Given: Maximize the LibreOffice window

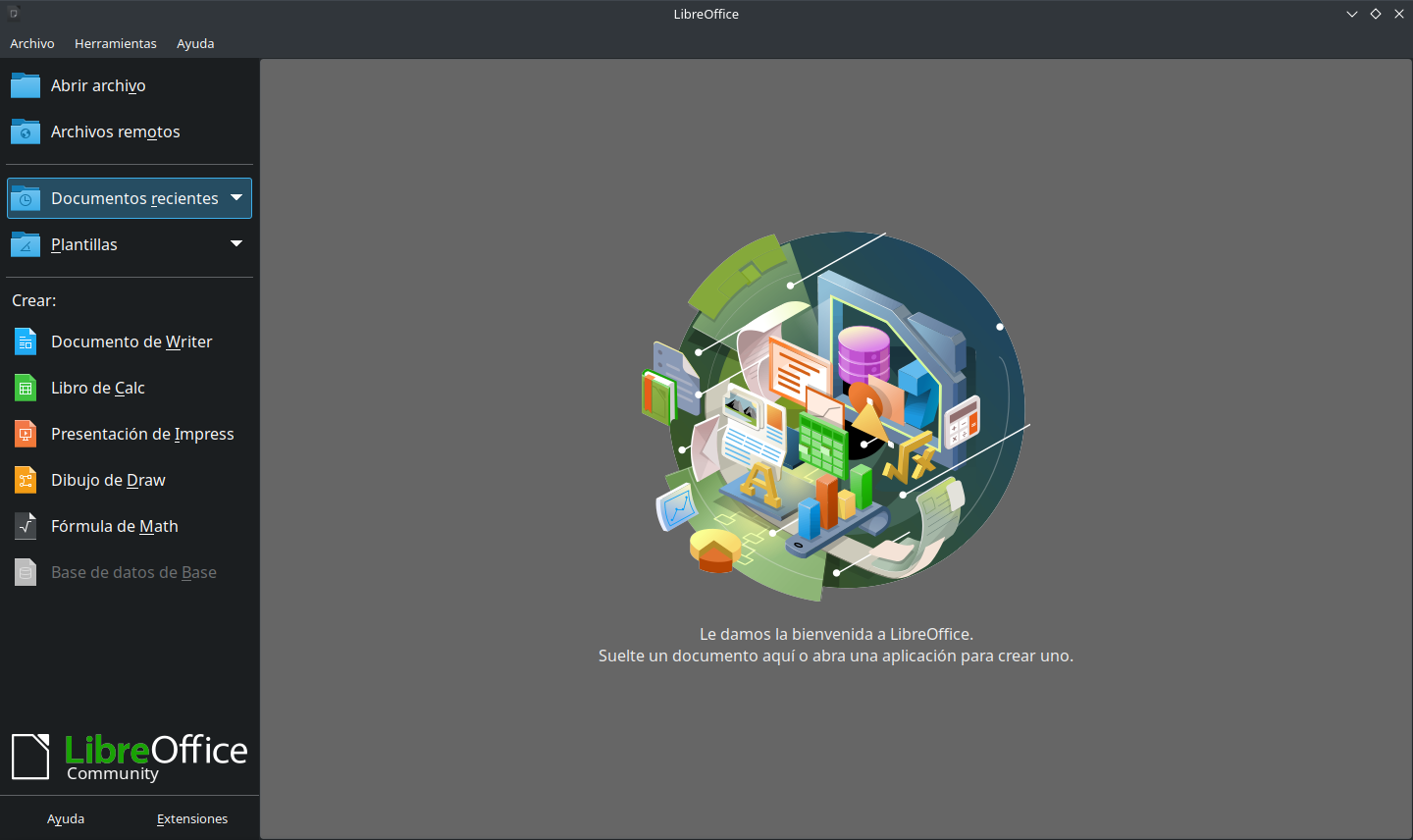Looking at the screenshot, I should [x=1376, y=14].
